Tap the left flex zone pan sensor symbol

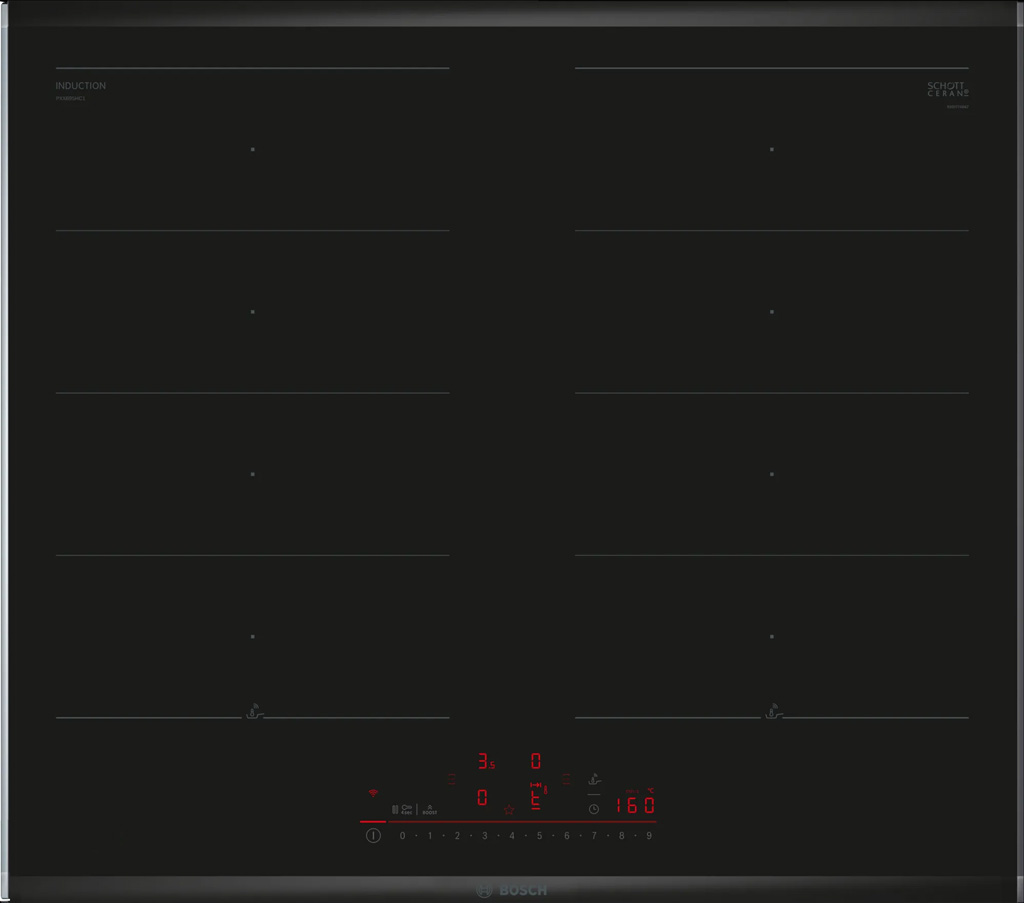253,713
